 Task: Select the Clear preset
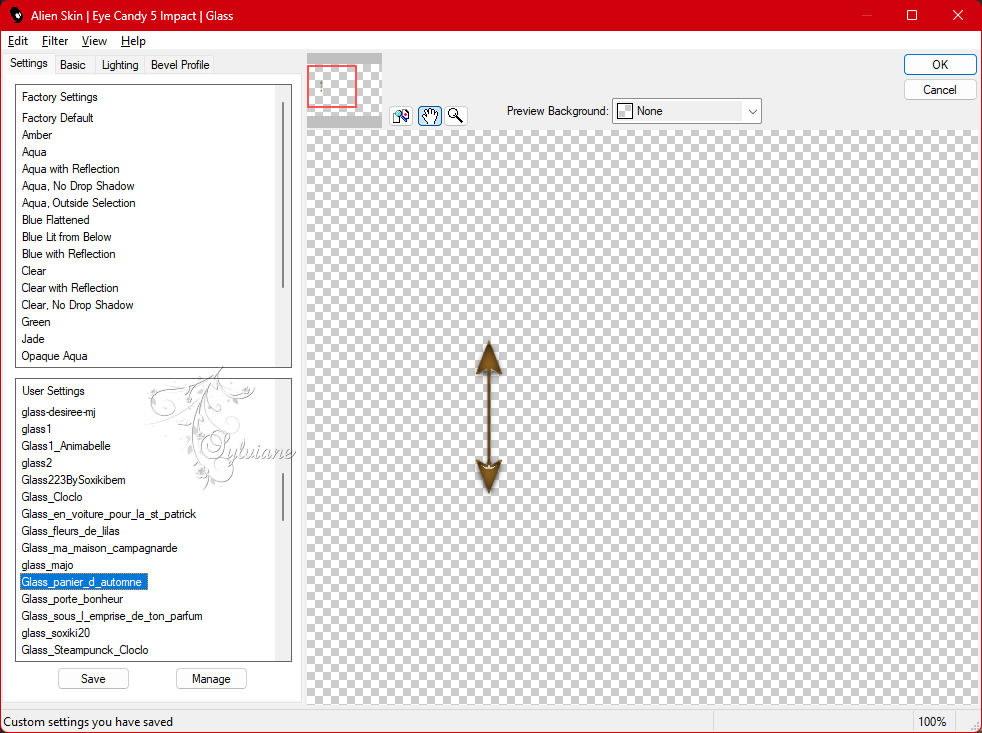tap(34, 271)
